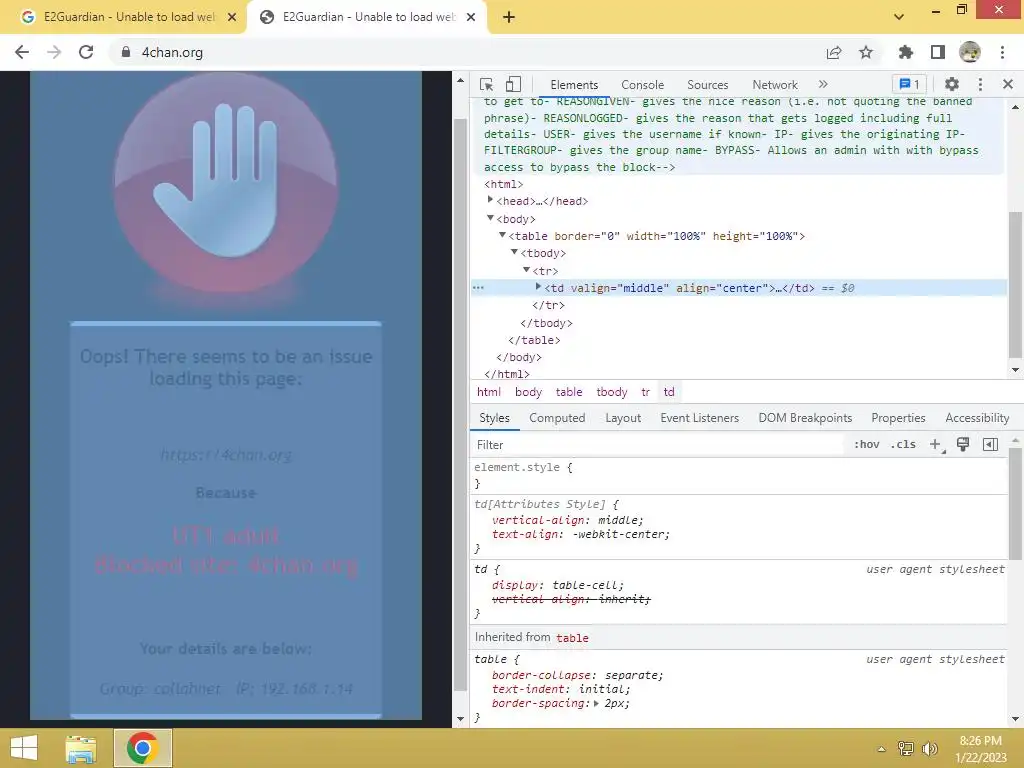The height and width of the screenshot is (768, 1024).
Task: Select html in the DOM breadcrumb
Action: [x=488, y=392]
